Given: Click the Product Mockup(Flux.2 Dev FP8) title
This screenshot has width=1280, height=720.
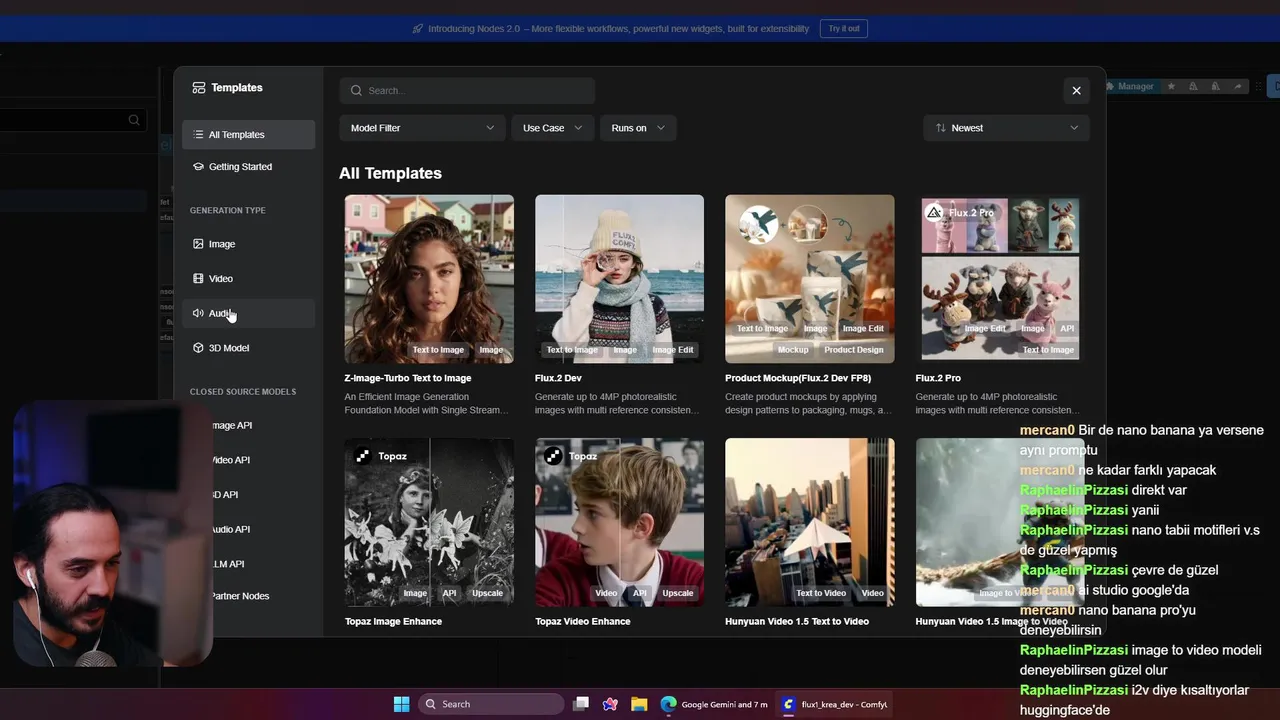Looking at the screenshot, I should click(x=798, y=378).
